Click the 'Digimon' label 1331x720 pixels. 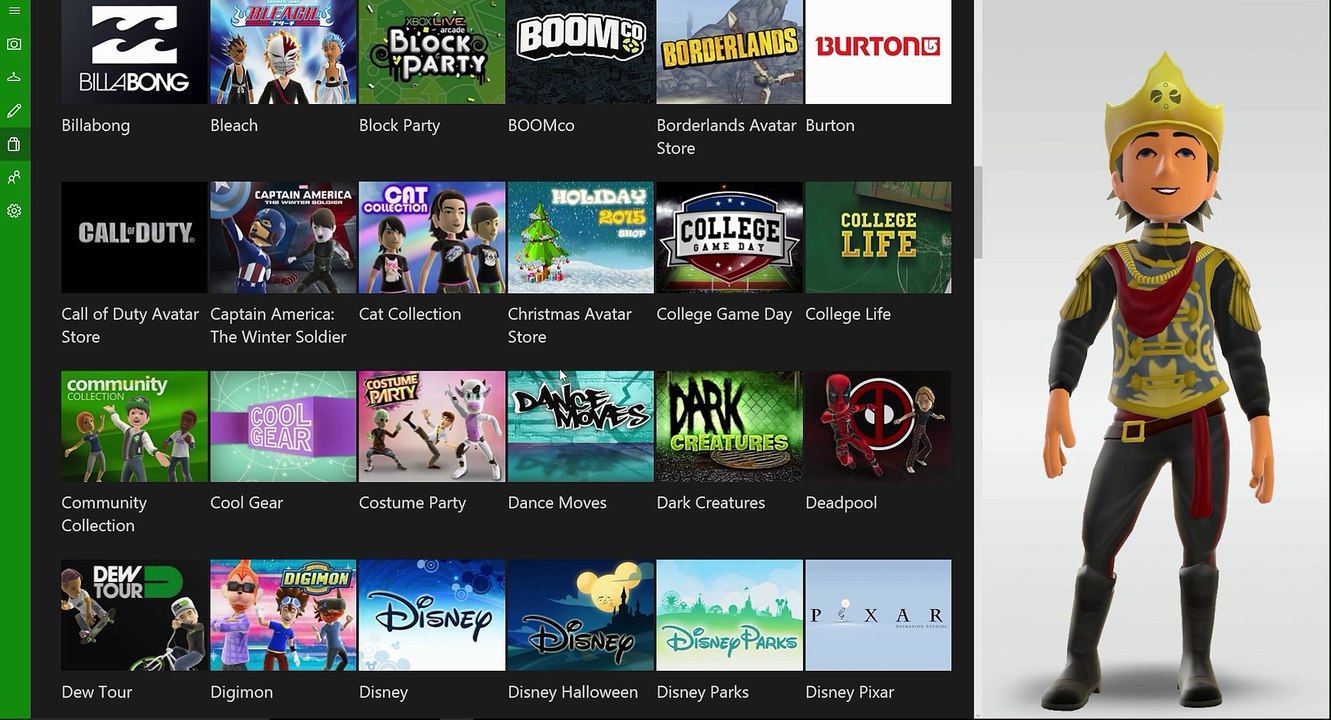pos(241,692)
